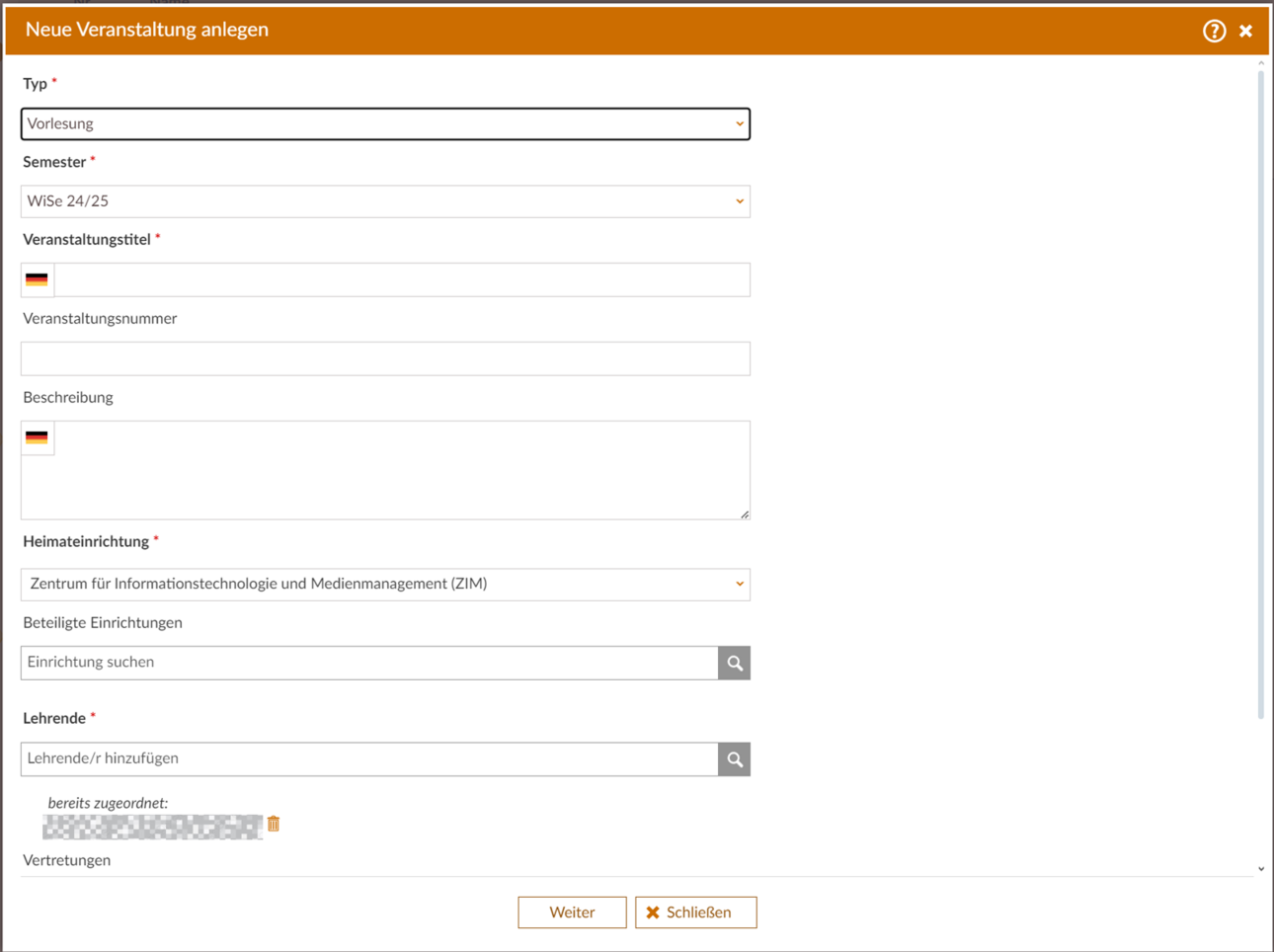Open the help question mark icon
Viewport: 1274px width, 952px height.
(1214, 31)
